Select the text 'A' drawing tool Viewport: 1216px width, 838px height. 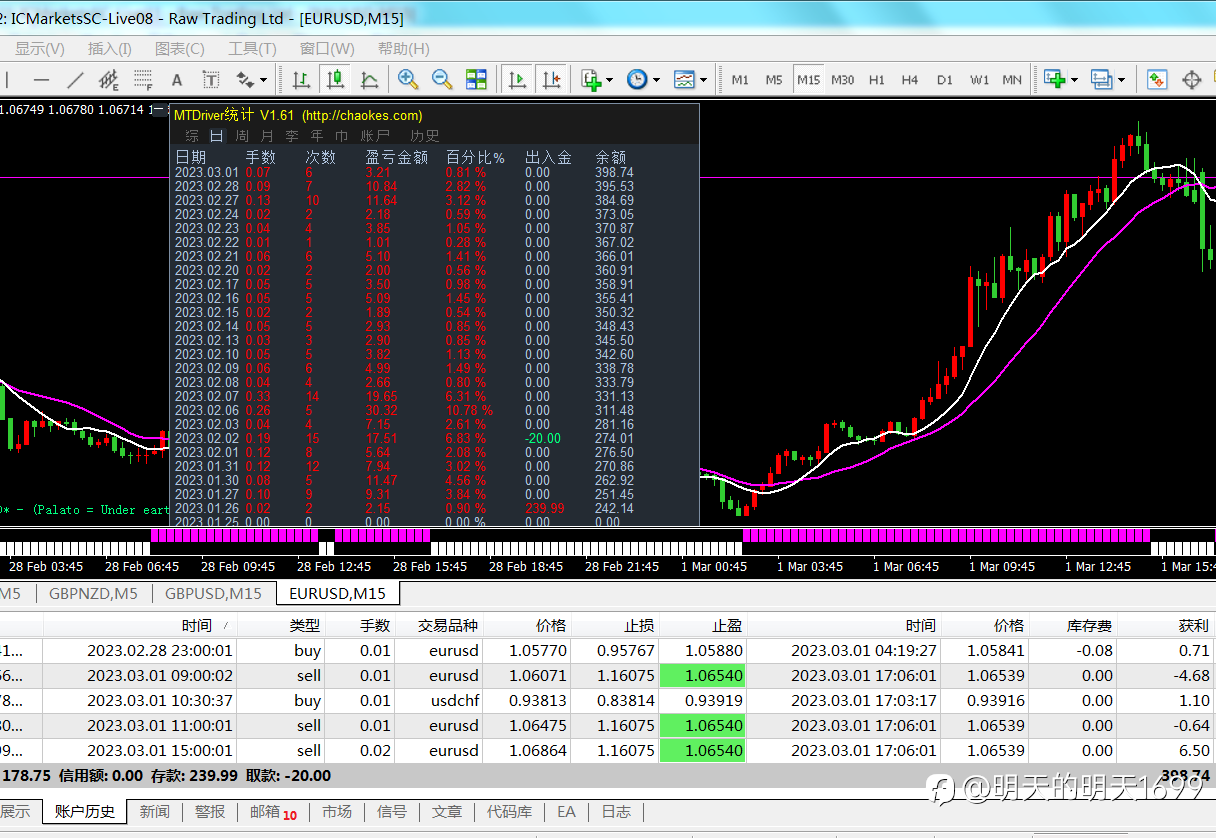(177, 80)
